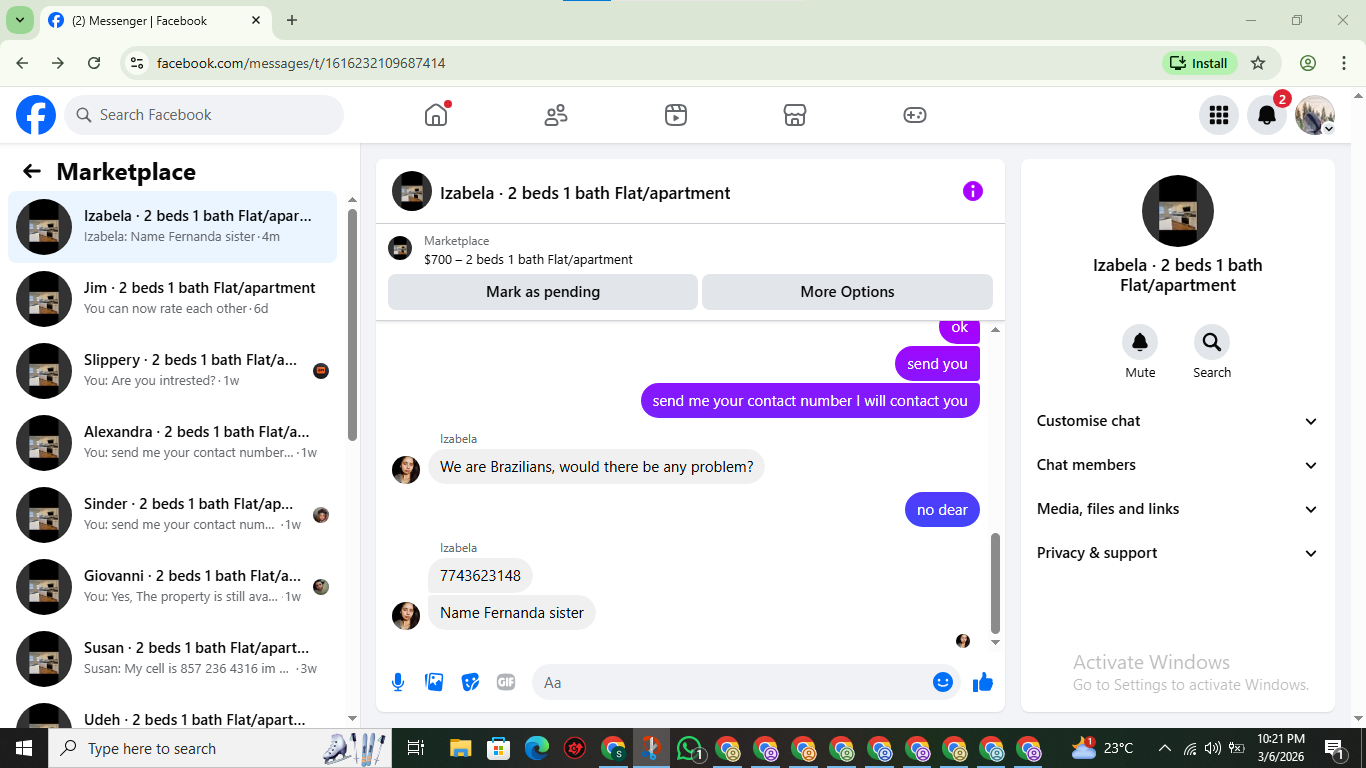Screen dimensions: 1366x768
Task: Open Sinder conversation in list
Action: [x=172, y=515]
